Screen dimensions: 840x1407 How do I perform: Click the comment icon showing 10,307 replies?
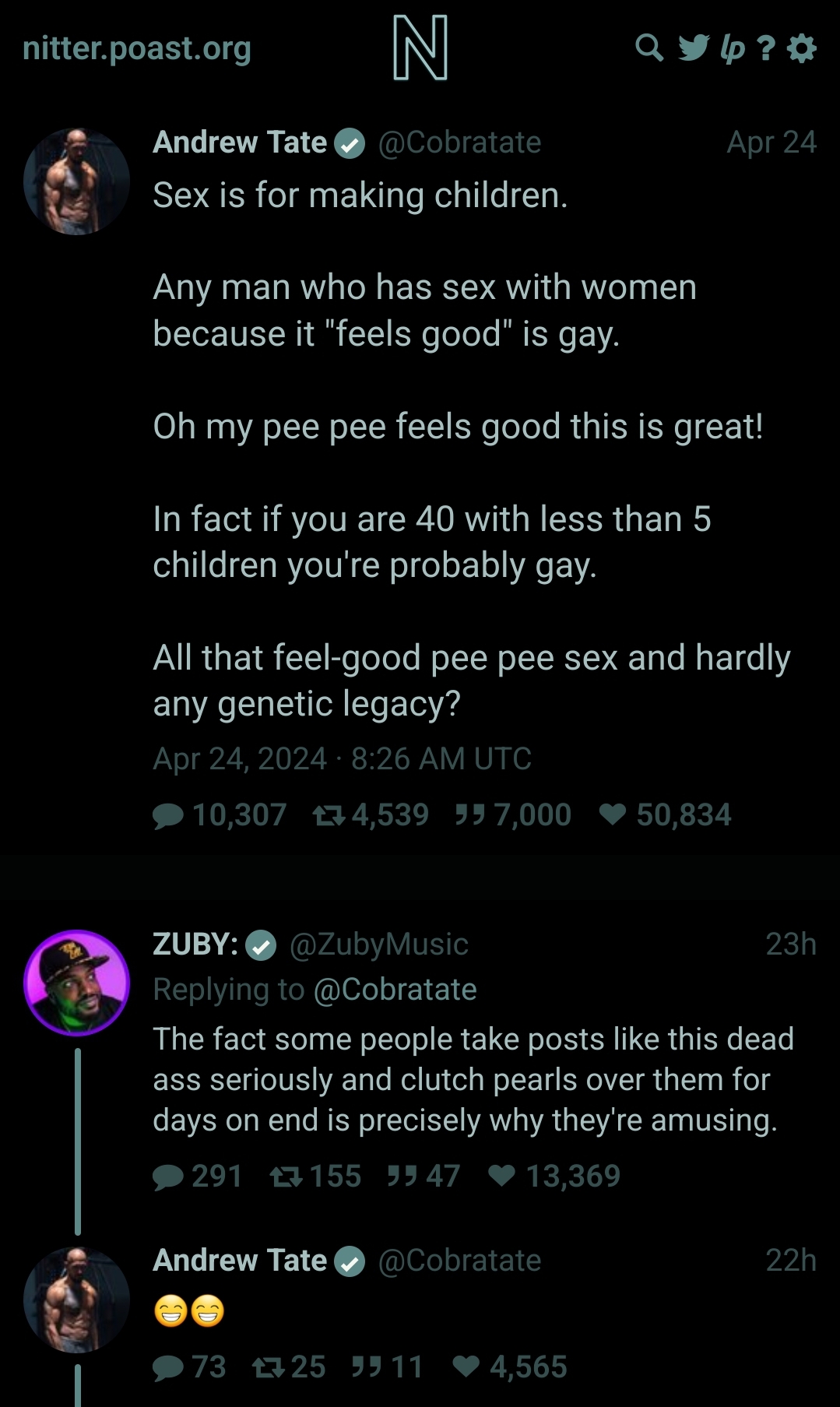pos(168,815)
